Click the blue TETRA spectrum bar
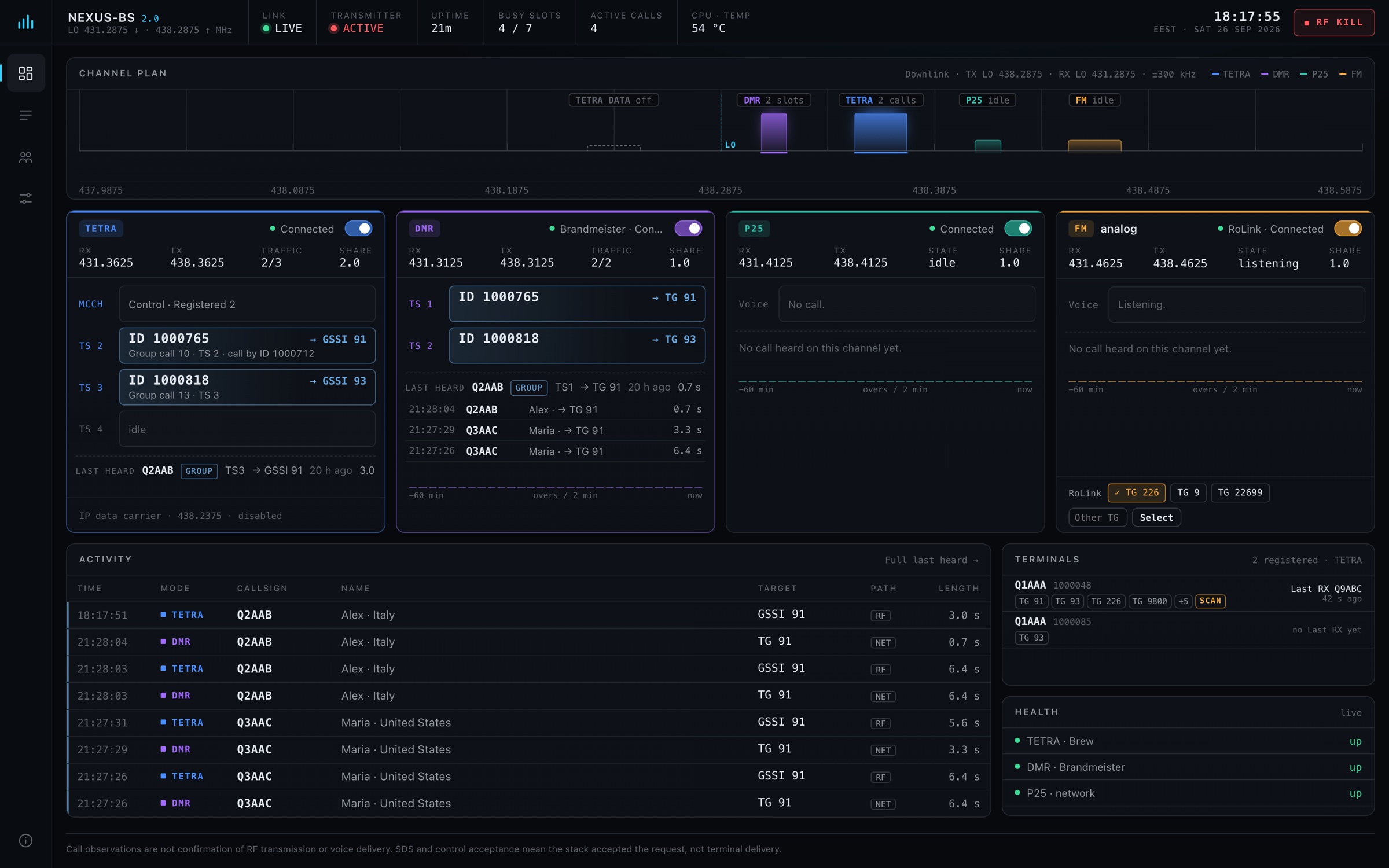1389x868 pixels. (x=880, y=133)
